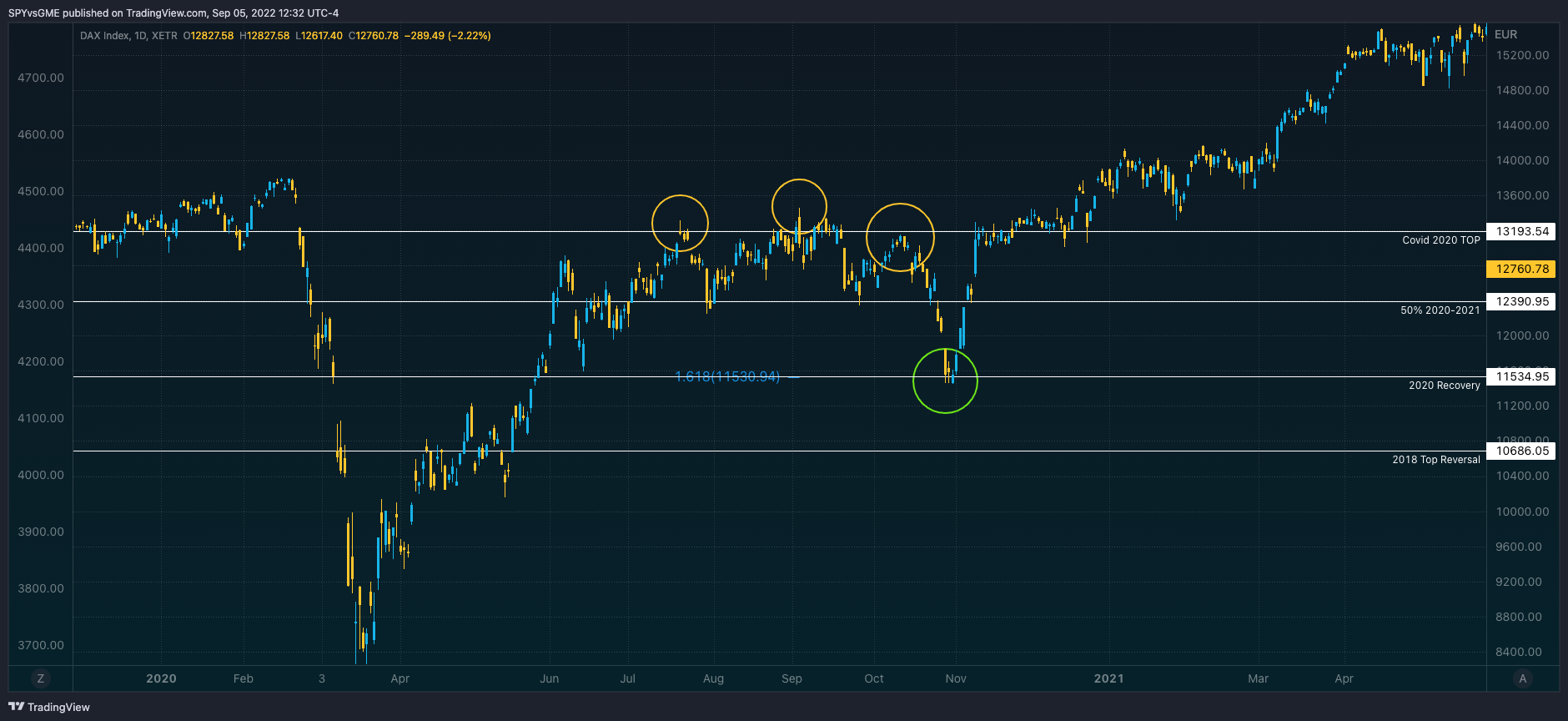This screenshot has height=721, width=1568.
Task: Click the 2021 time axis label
Action: [x=1108, y=678]
